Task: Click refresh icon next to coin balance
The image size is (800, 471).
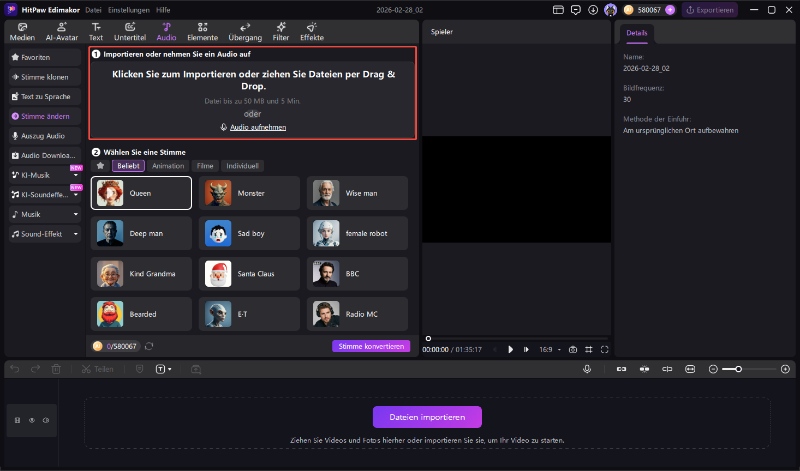Action: 149,346
